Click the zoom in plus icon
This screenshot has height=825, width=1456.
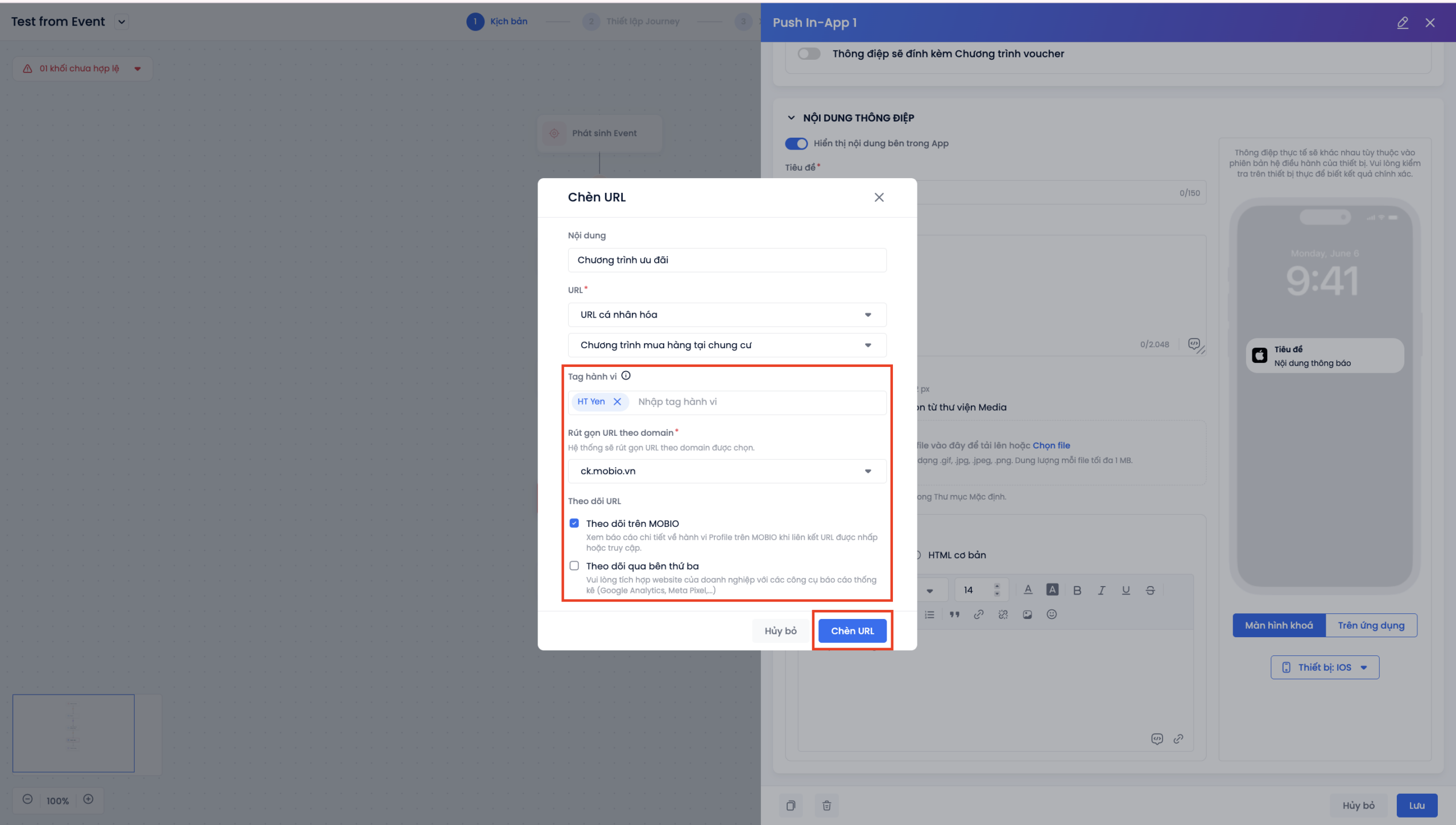pos(88,799)
